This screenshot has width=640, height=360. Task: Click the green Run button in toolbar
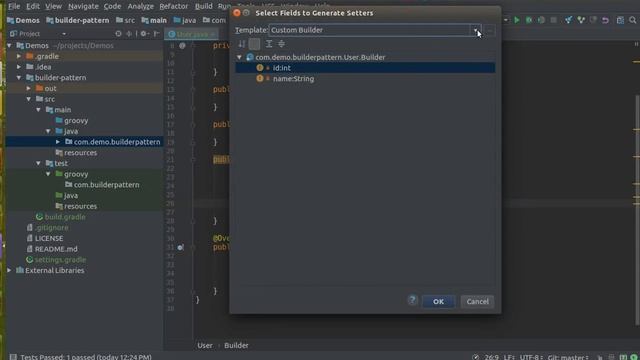[517, 20]
